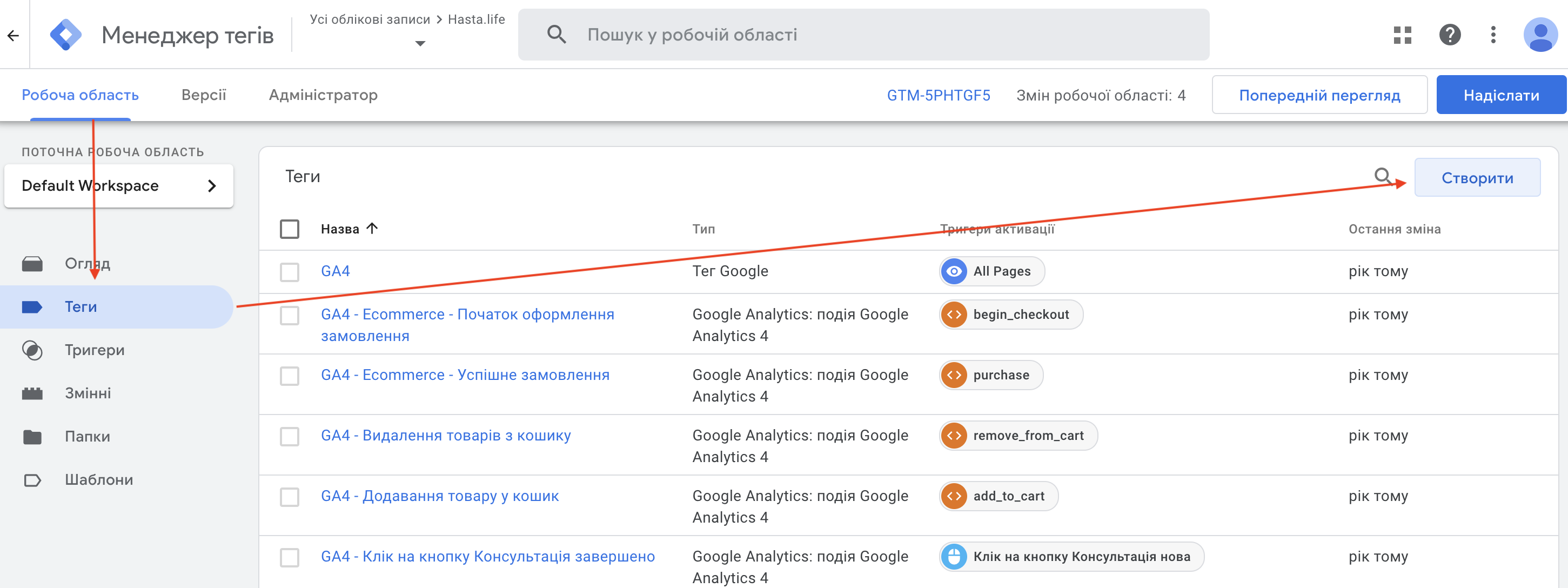Screen dimensions: 1568x588
Task: Open GA4 - Ecommerce - Успішне замовлення tag
Action: [x=465, y=375]
